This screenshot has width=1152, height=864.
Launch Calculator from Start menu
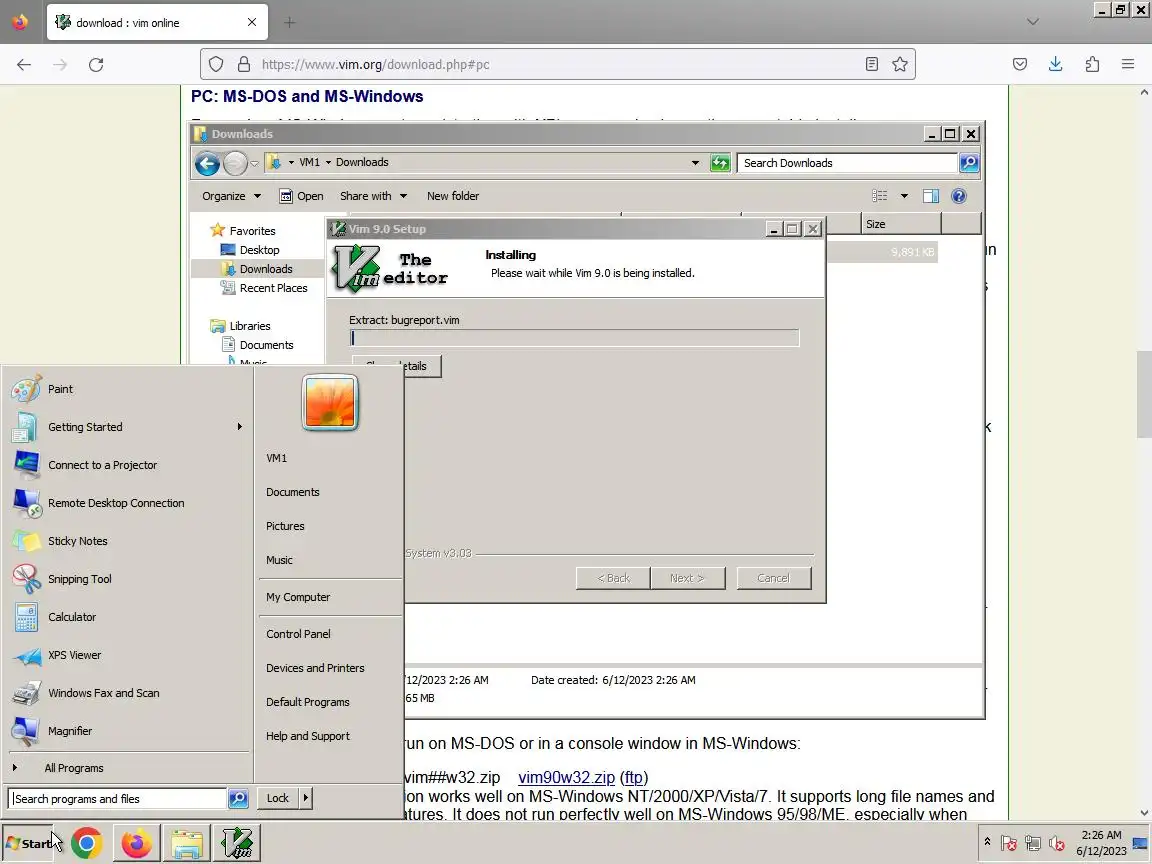pos(72,617)
